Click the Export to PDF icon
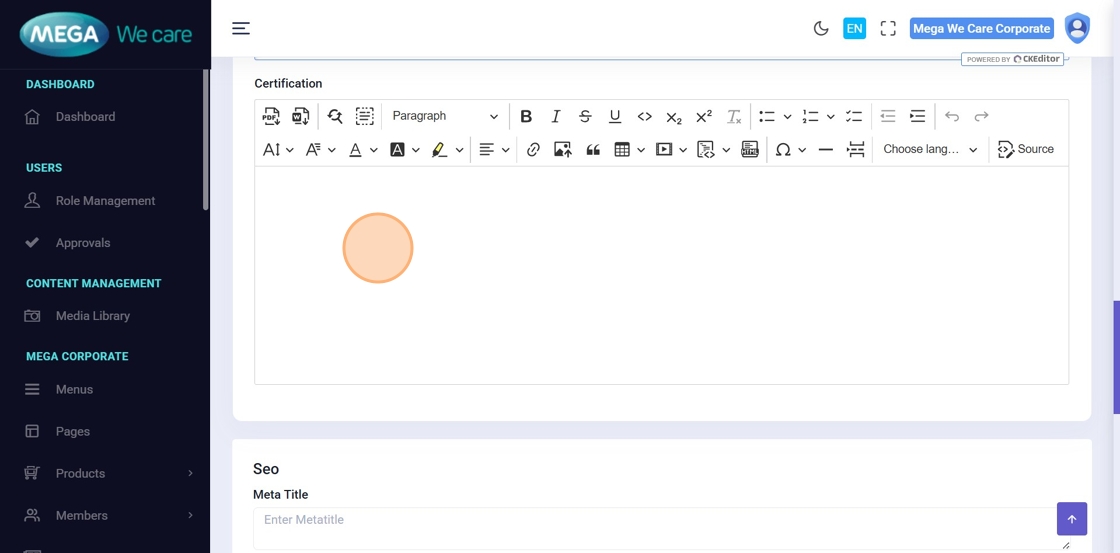1120x553 pixels. 271,116
